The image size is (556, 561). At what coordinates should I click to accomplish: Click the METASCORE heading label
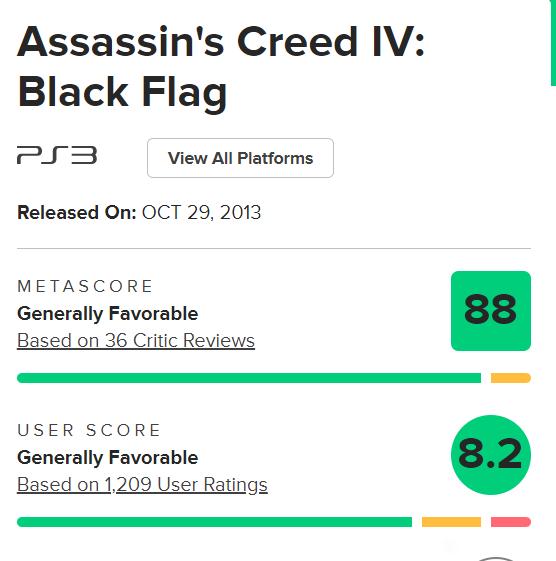point(85,286)
